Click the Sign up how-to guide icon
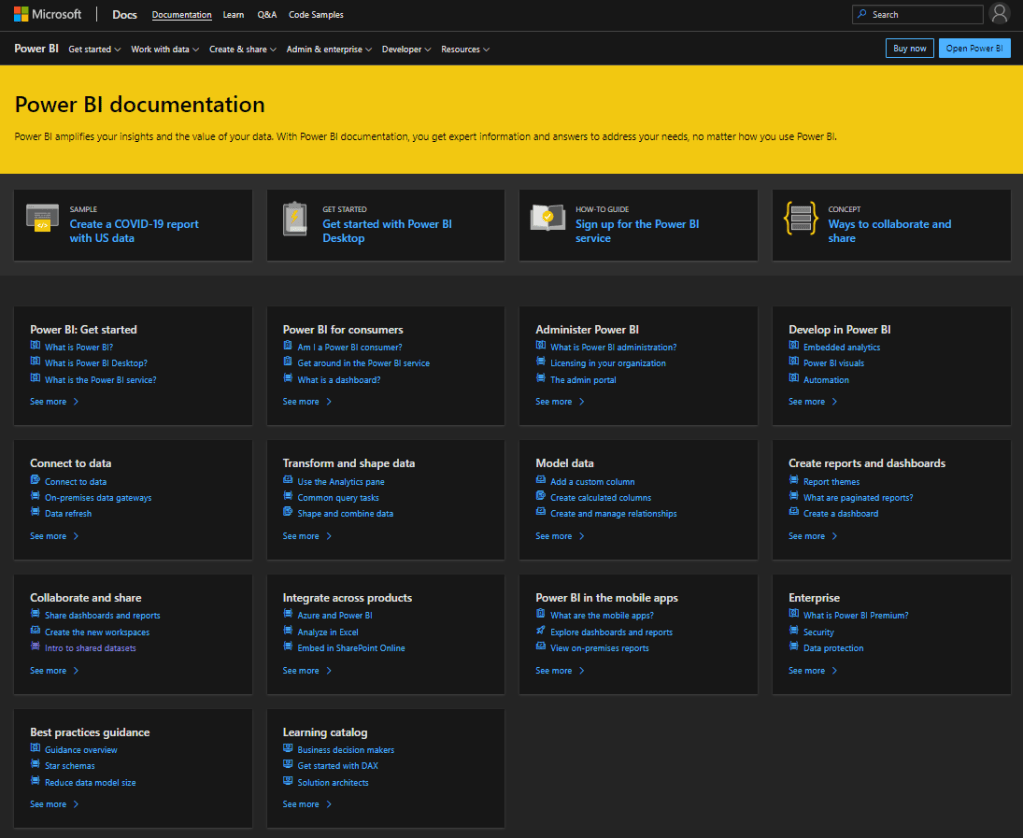 point(548,218)
